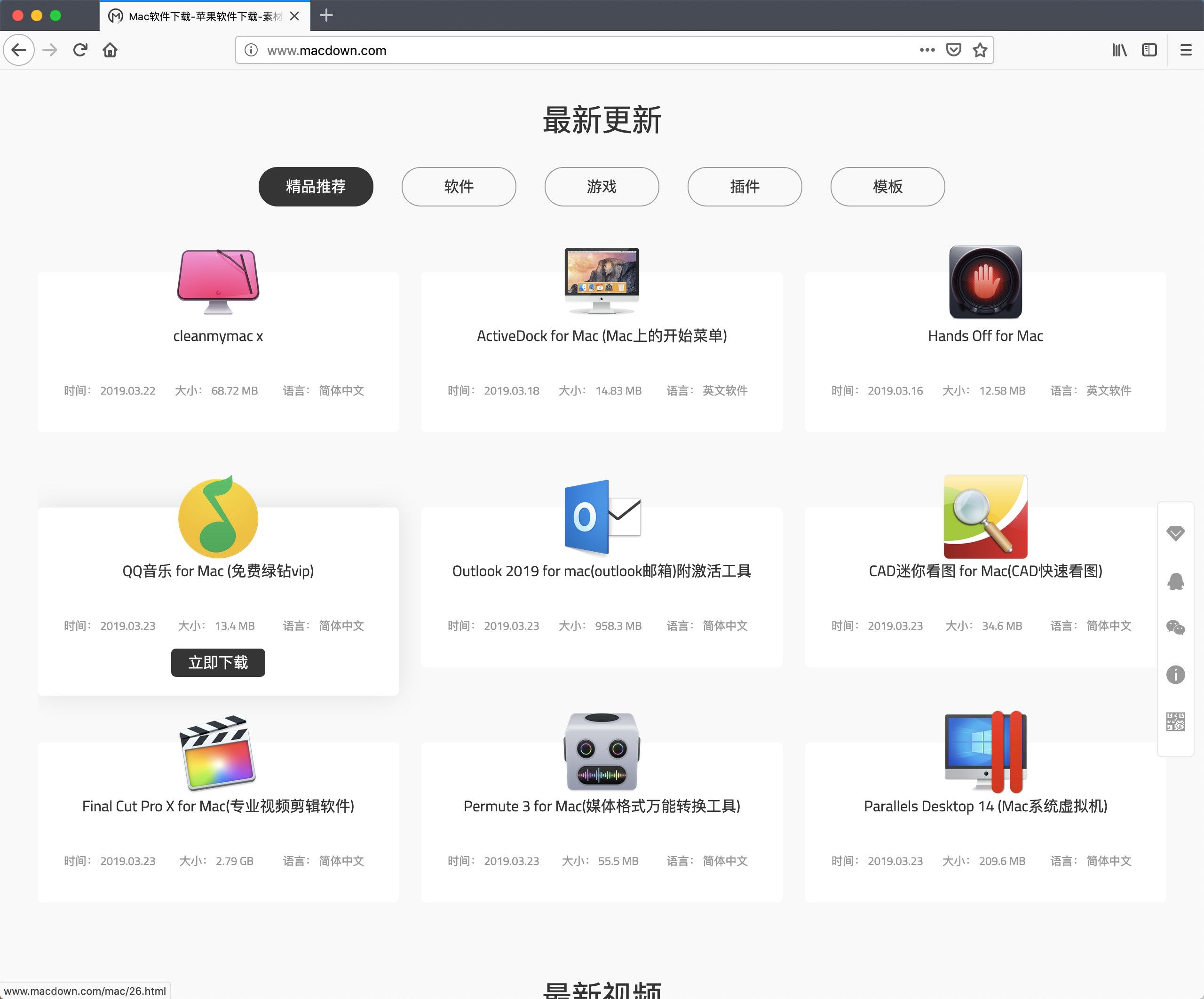Screen dimensions: 1204x999
Task: Open page actions three-dot menu
Action: pos(927,50)
